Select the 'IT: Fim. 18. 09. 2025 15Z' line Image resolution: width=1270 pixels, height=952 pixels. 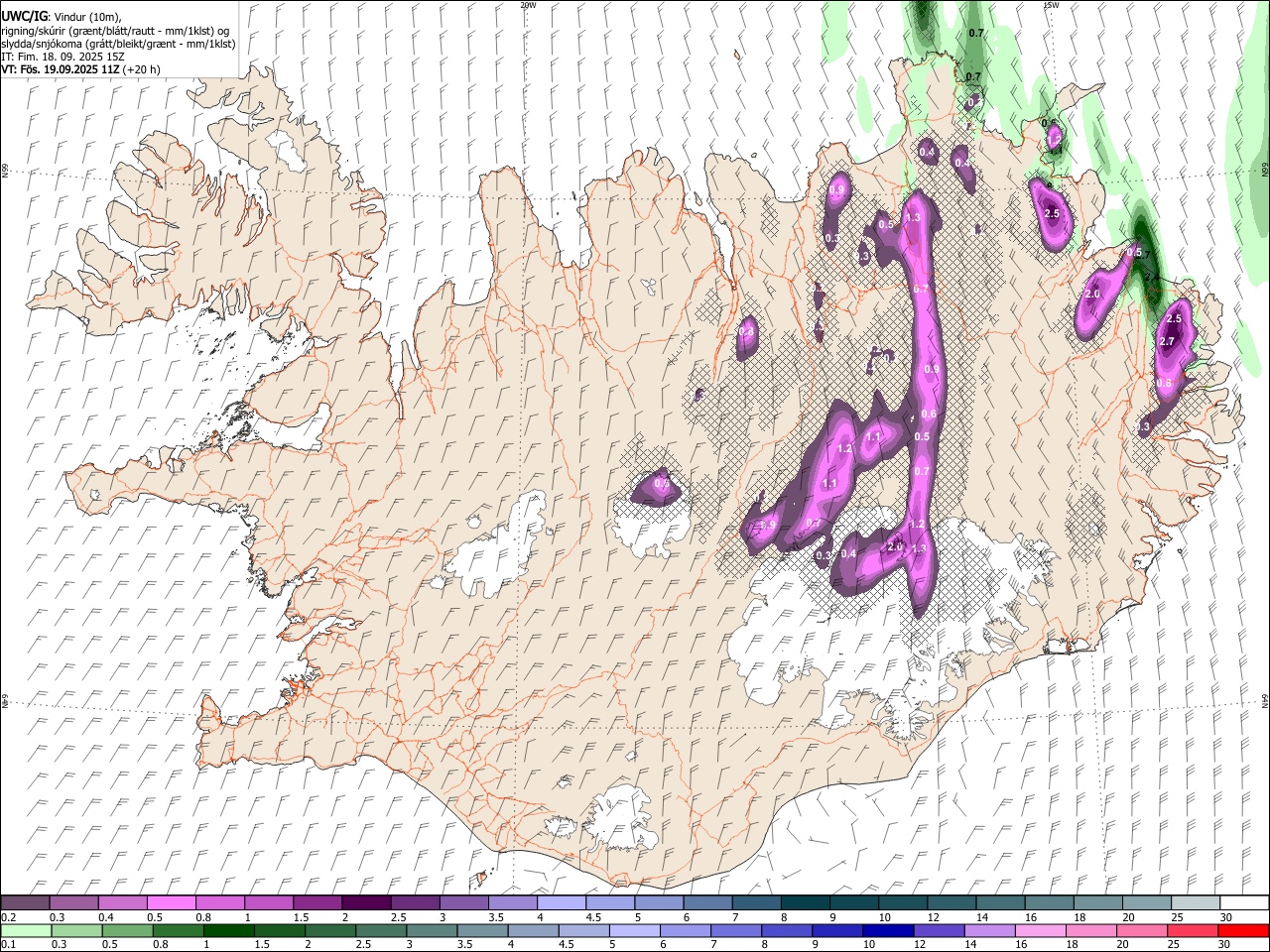click(63, 58)
